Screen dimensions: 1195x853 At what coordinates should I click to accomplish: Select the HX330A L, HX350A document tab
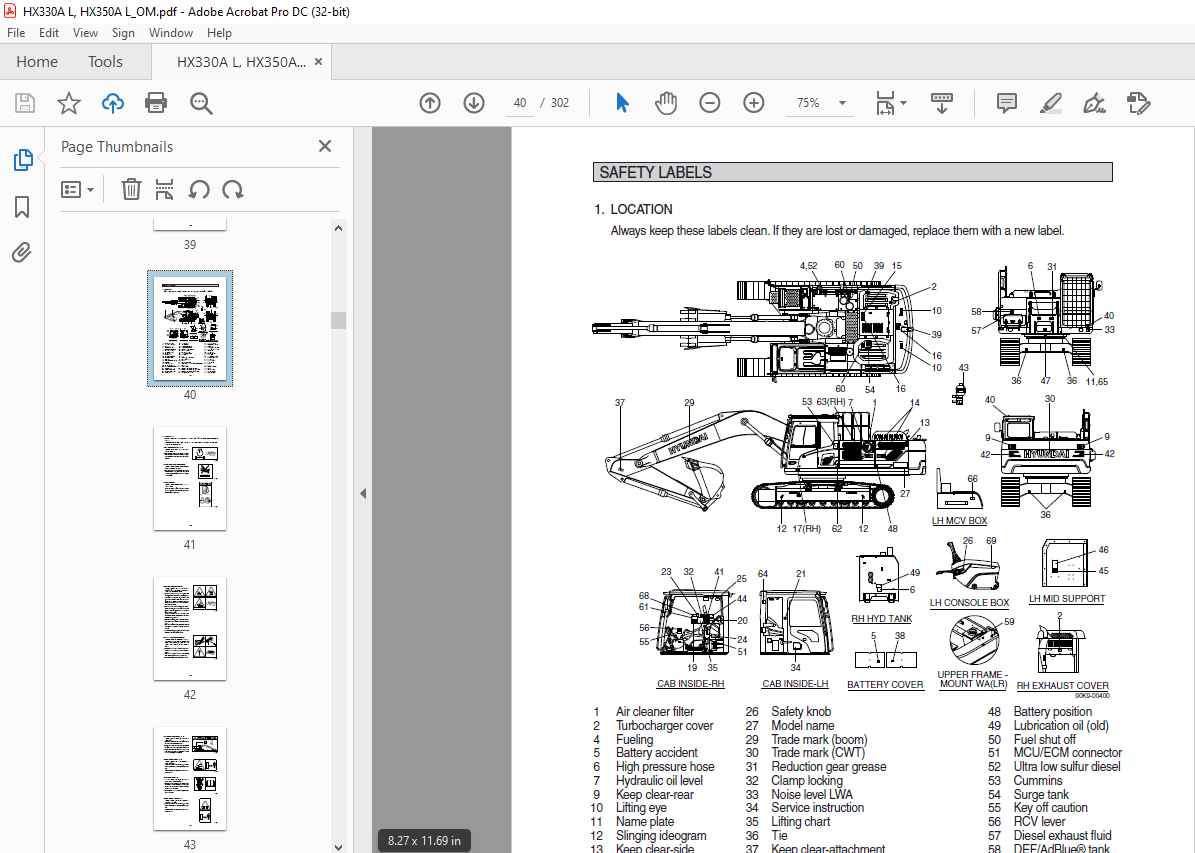241,63
